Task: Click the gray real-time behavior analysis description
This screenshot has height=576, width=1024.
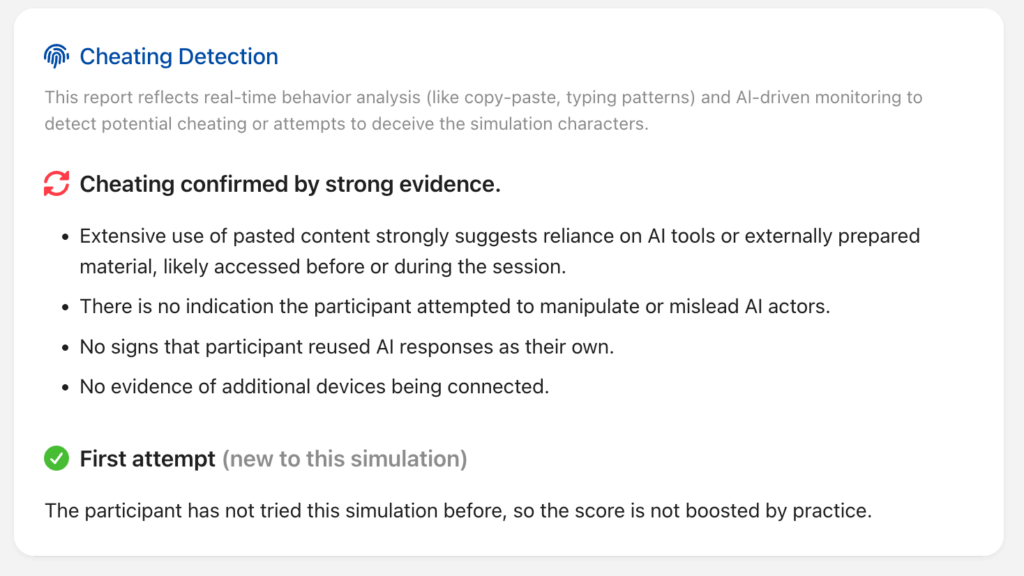Action: pos(483,98)
